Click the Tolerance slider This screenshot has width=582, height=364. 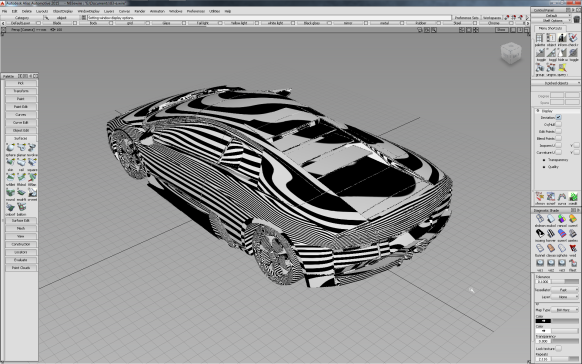(x=565, y=282)
